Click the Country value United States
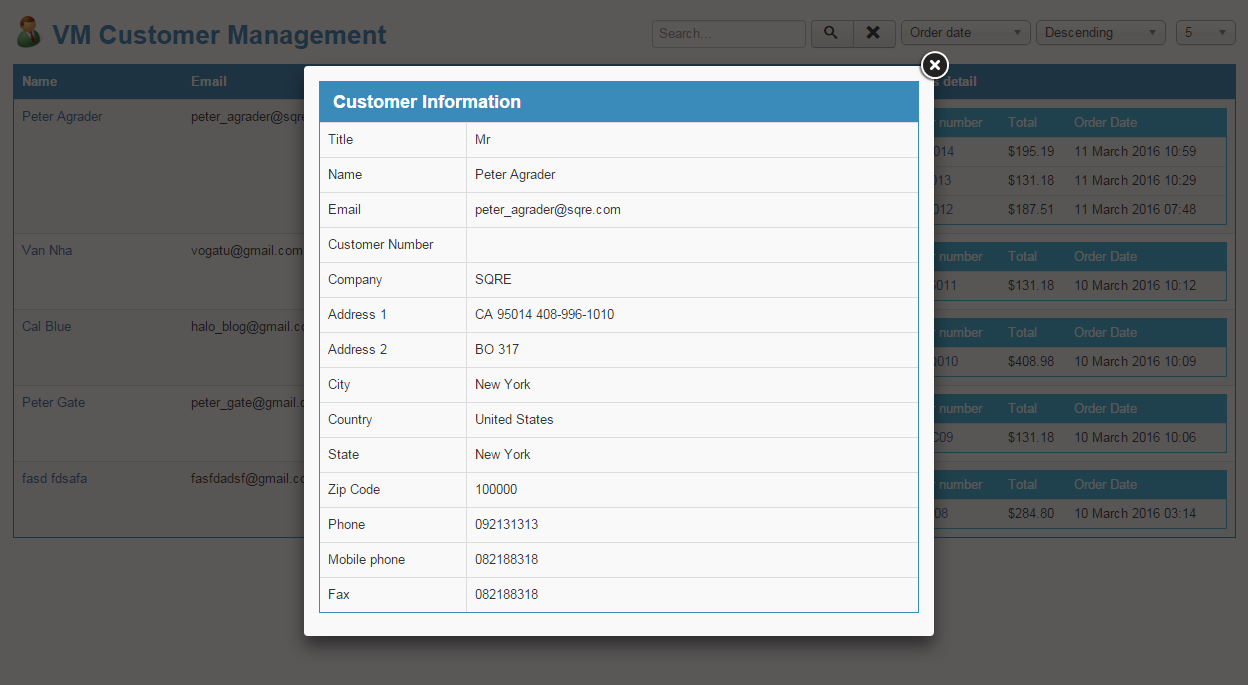Image resolution: width=1248 pixels, height=685 pixels. 514,419
